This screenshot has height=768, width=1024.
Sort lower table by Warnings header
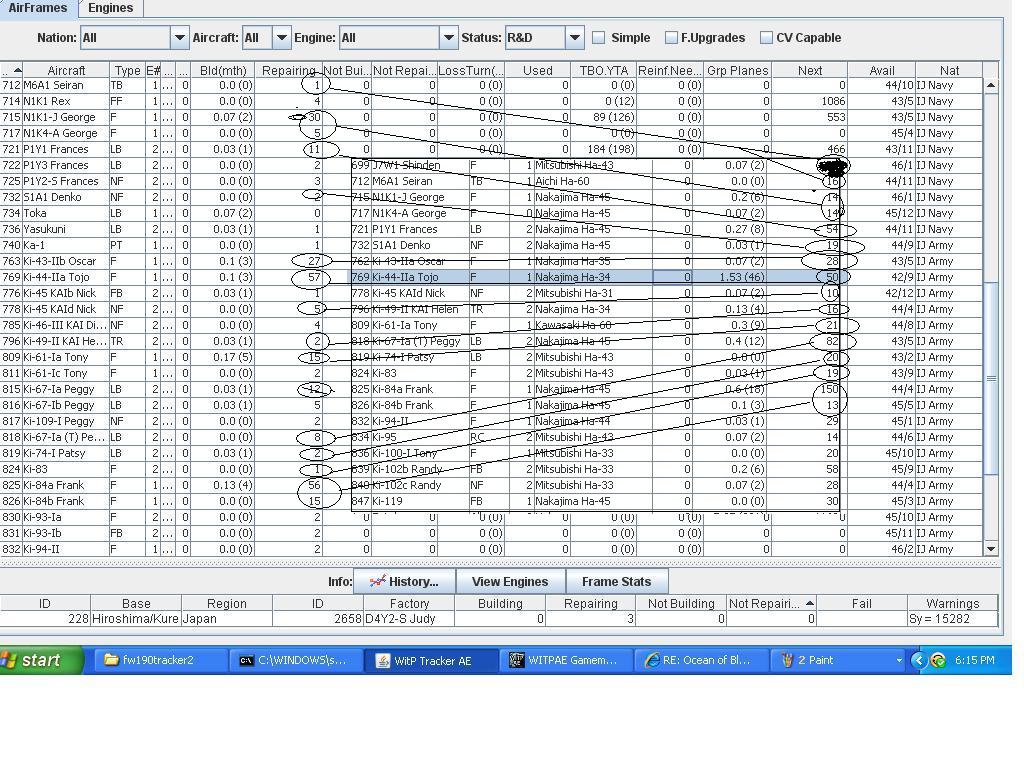click(x=952, y=603)
